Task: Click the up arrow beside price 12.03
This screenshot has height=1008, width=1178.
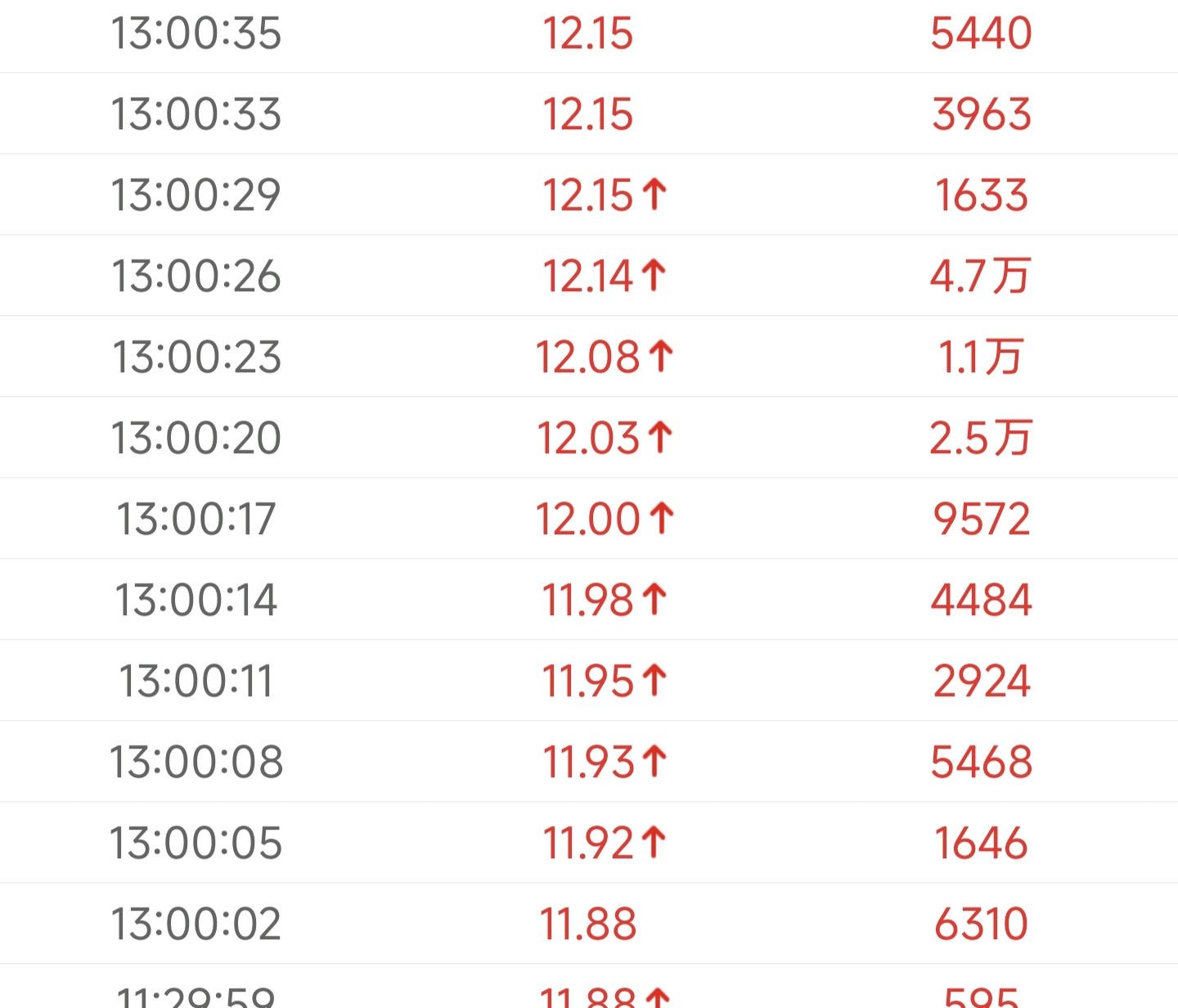Action: click(660, 438)
